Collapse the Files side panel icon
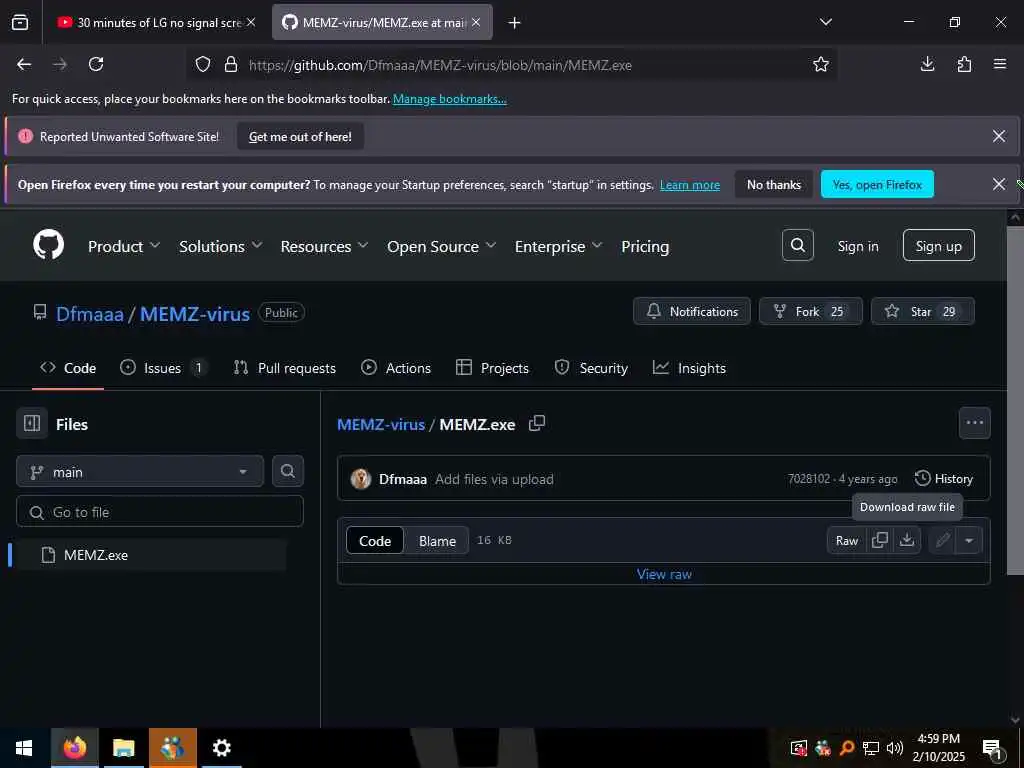Viewport: 1024px width, 768px height. point(32,423)
